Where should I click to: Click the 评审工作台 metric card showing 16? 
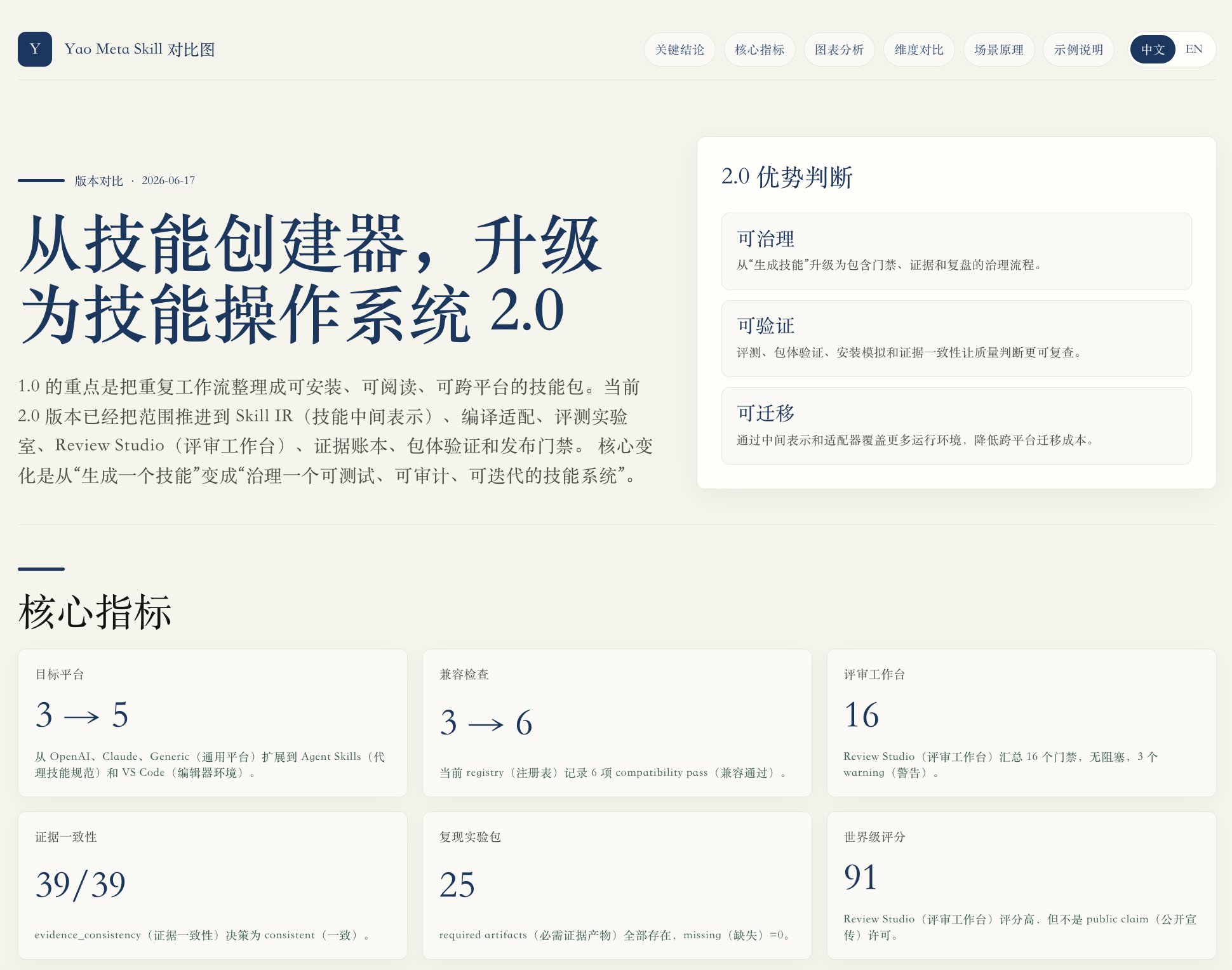pos(1022,723)
